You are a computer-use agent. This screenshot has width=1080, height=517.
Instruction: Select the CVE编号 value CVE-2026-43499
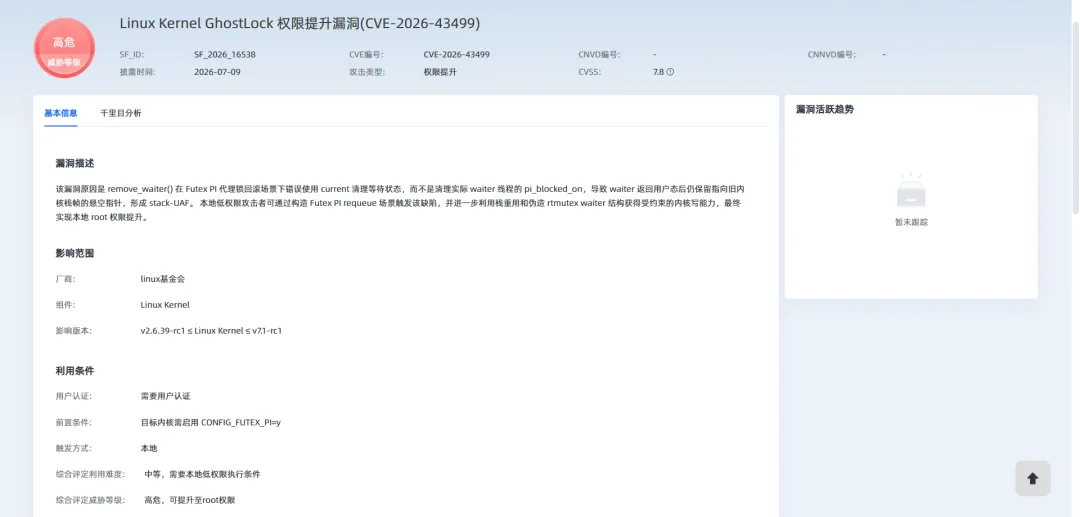tap(457, 54)
